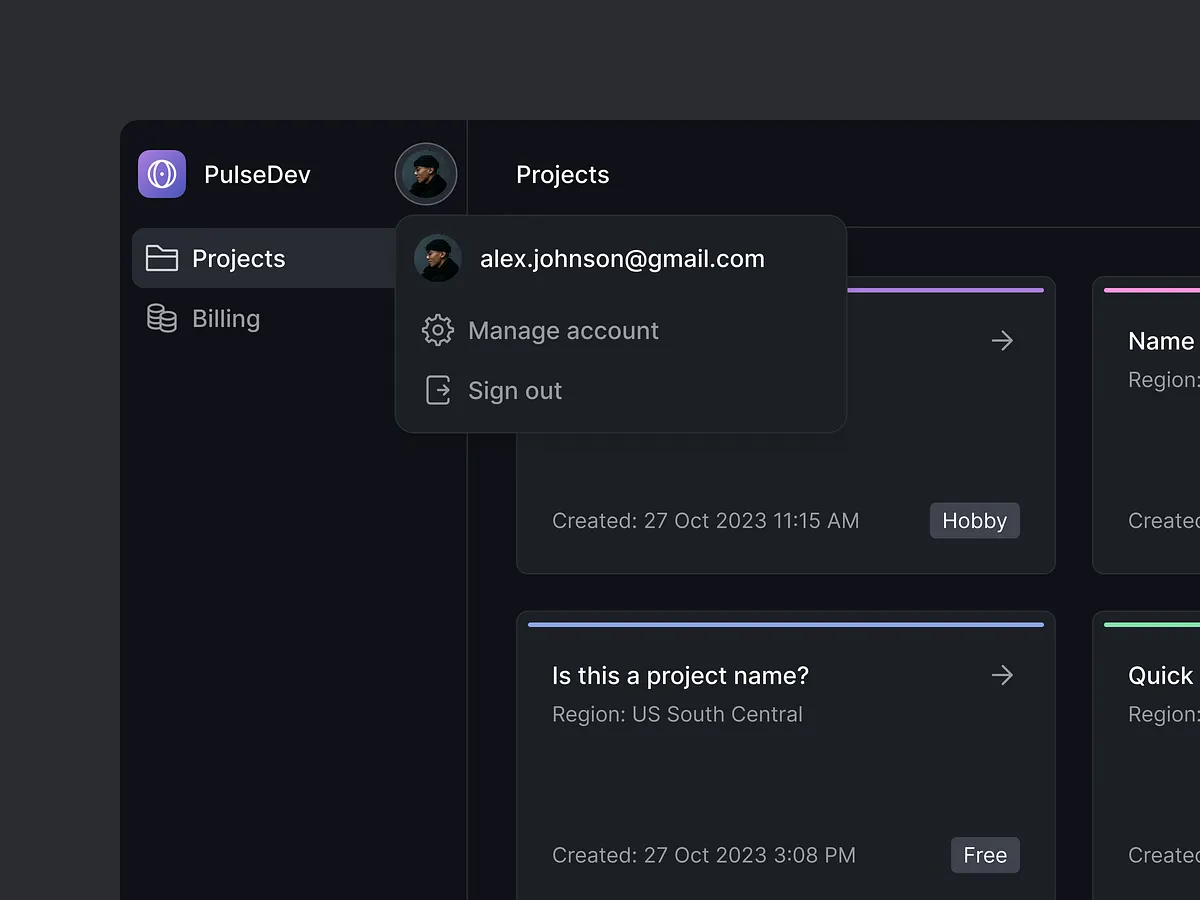Viewport: 1200px width, 900px height.
Task: Click the Billing coins icon
Action: (162, 318)
